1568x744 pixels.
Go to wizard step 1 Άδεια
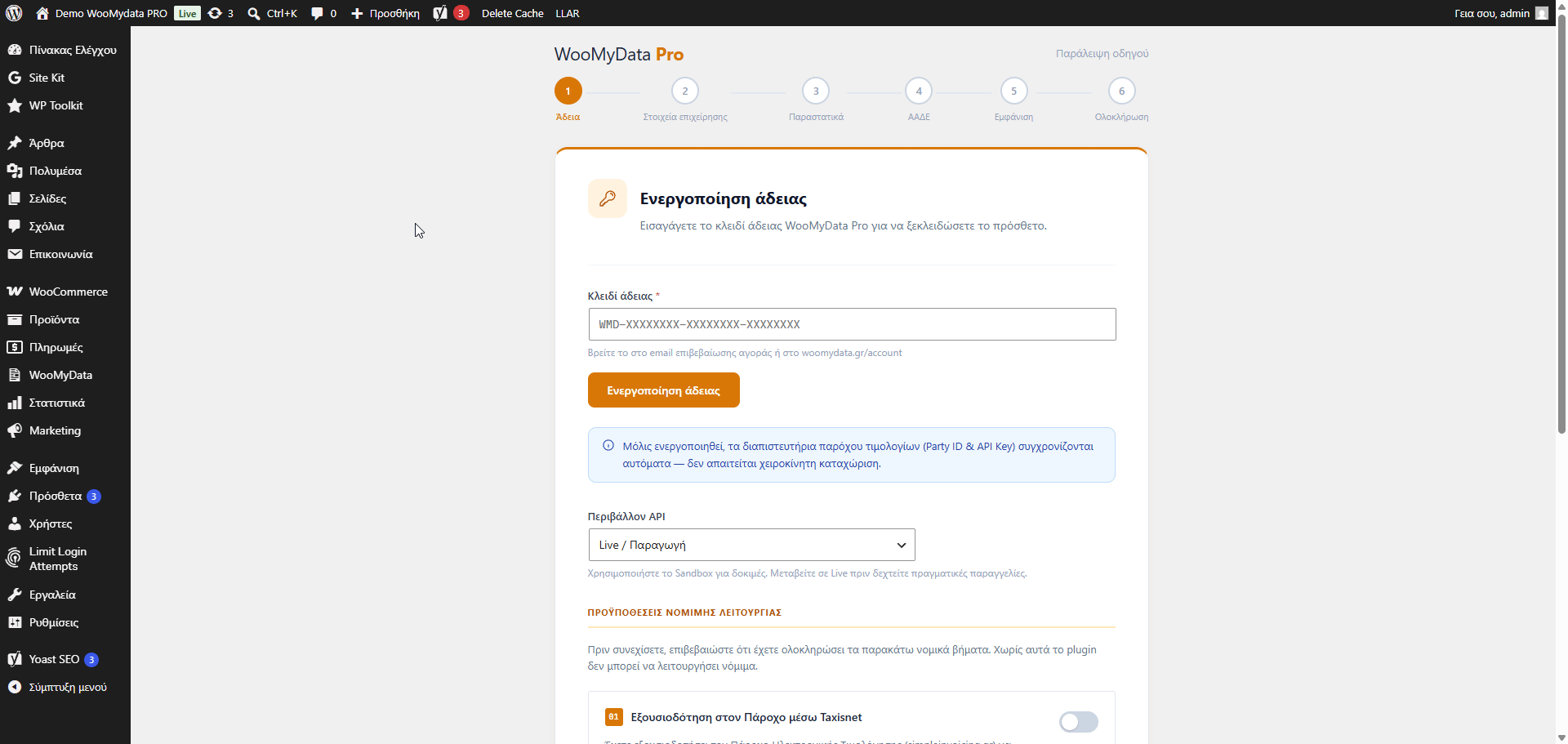click(568, 91)
